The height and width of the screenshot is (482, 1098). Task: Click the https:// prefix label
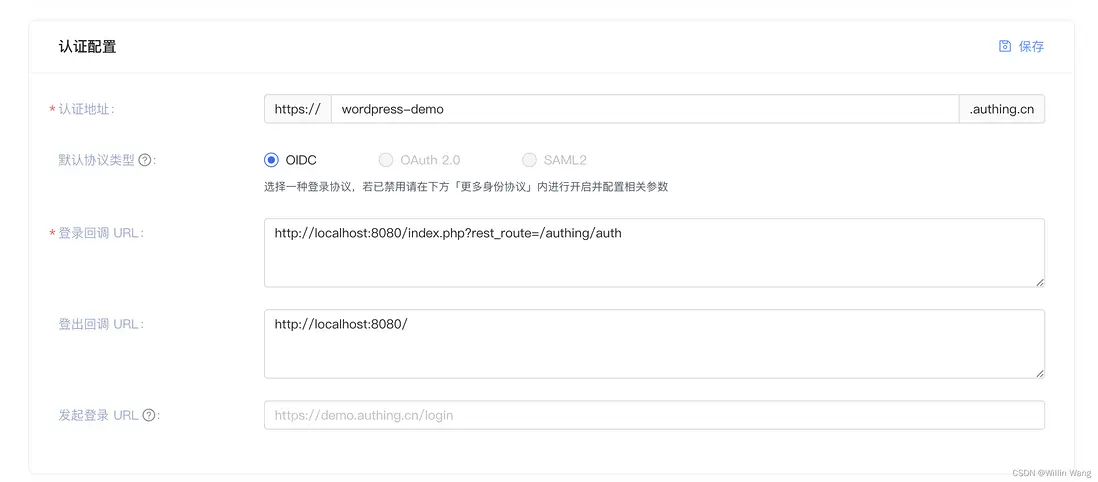[x=298, y=109]
